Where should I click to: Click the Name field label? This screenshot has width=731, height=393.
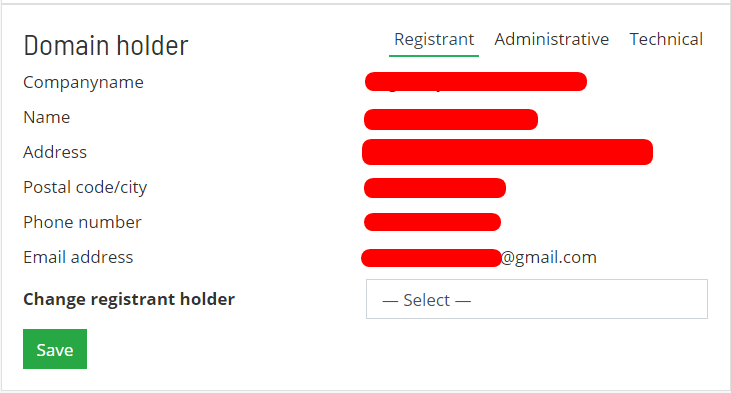click(47, 117)
